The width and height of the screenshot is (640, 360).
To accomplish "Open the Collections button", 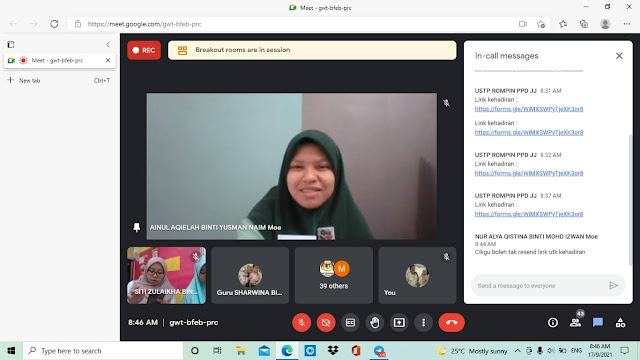I will (584, 24).
